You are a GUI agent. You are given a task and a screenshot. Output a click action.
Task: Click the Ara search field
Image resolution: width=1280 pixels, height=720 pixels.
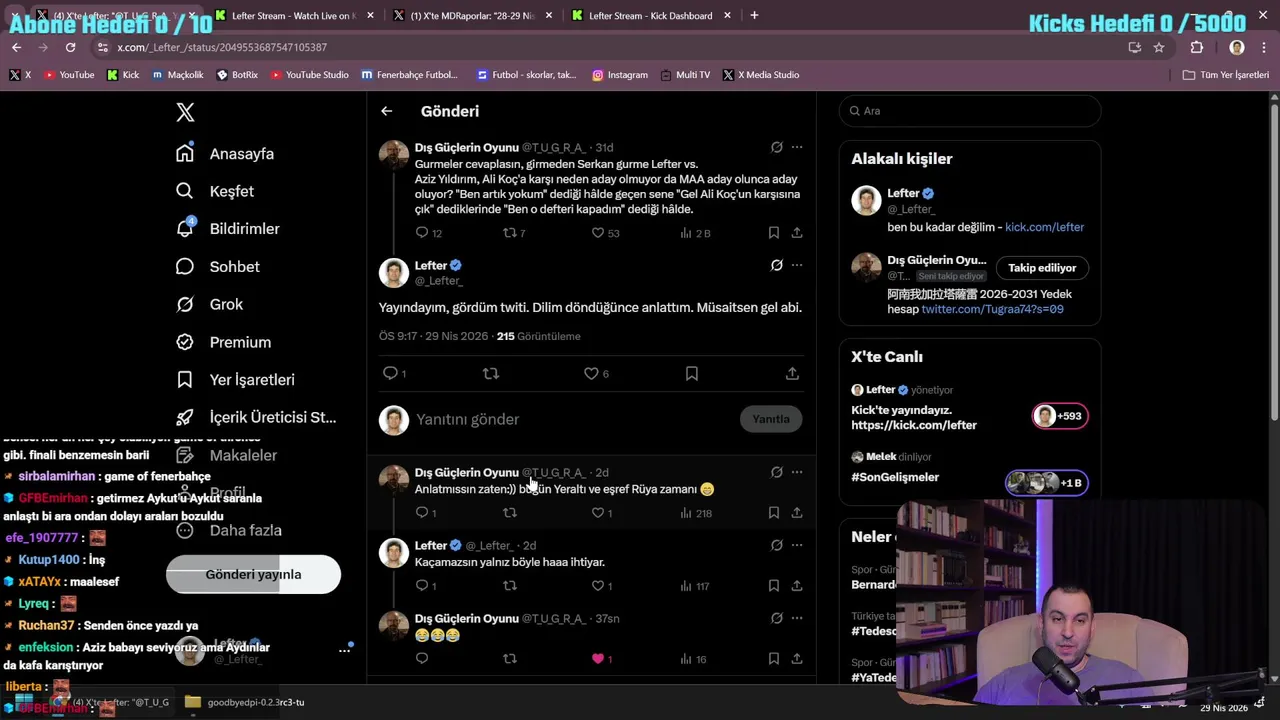[x=970, y=111]
